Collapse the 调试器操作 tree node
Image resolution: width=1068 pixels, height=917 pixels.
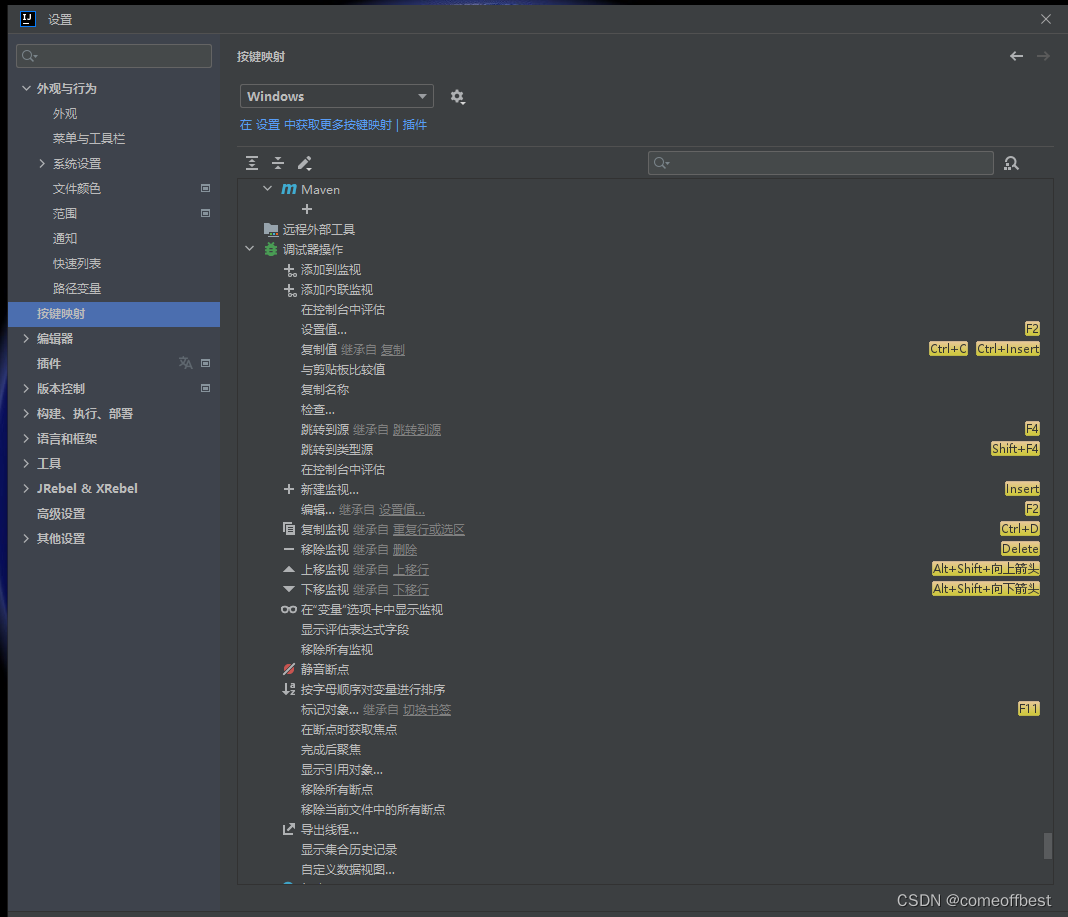250,249
